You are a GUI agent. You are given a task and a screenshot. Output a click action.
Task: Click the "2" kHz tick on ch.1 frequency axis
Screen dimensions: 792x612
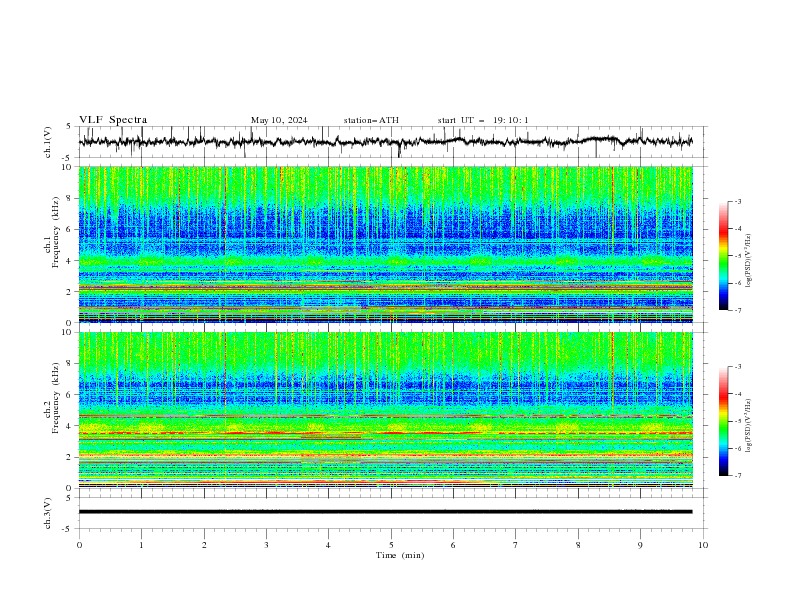[70, 292]
